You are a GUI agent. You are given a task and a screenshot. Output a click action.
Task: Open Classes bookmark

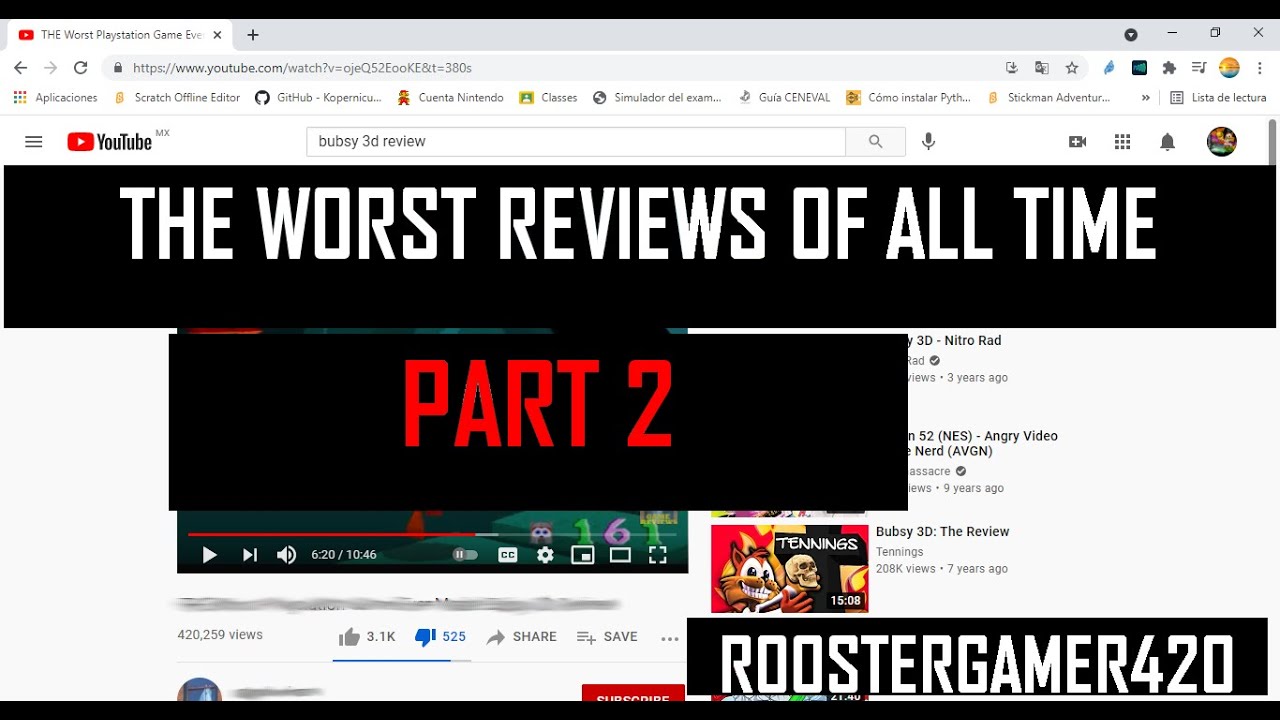click(548, 98)
